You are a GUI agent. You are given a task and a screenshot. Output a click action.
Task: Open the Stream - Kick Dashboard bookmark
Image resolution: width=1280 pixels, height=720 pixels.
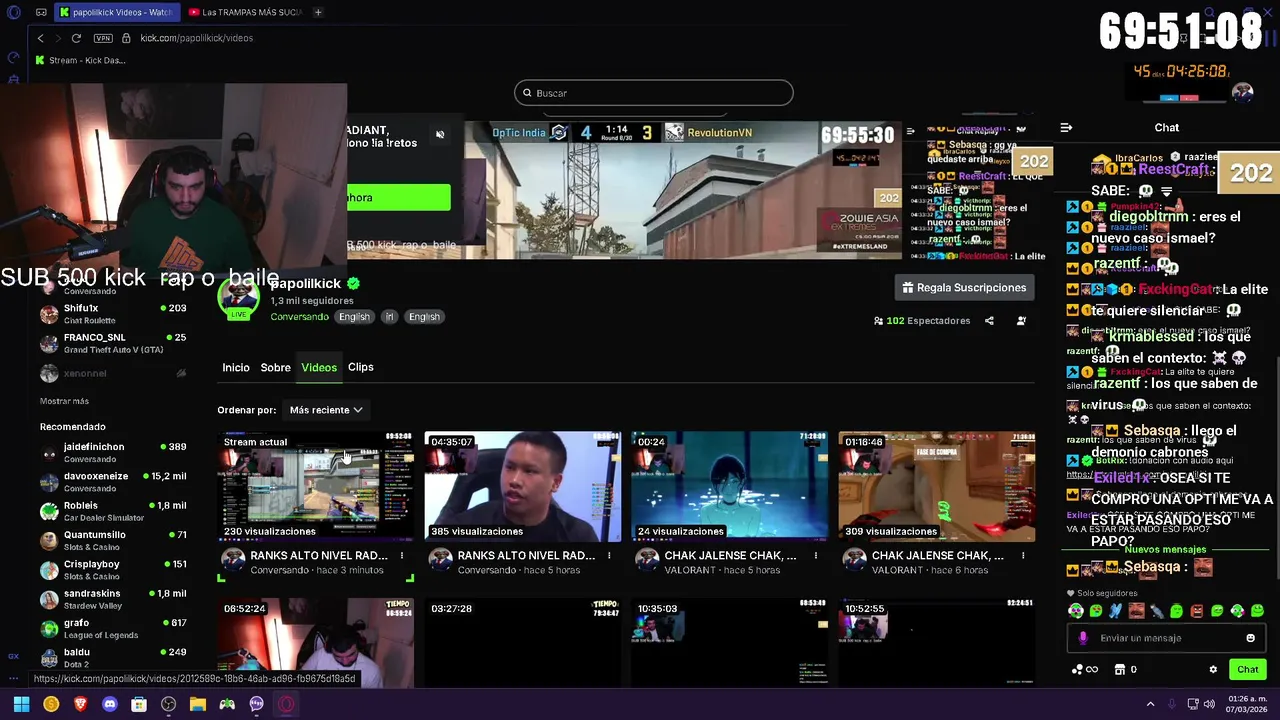coord(80,60)
